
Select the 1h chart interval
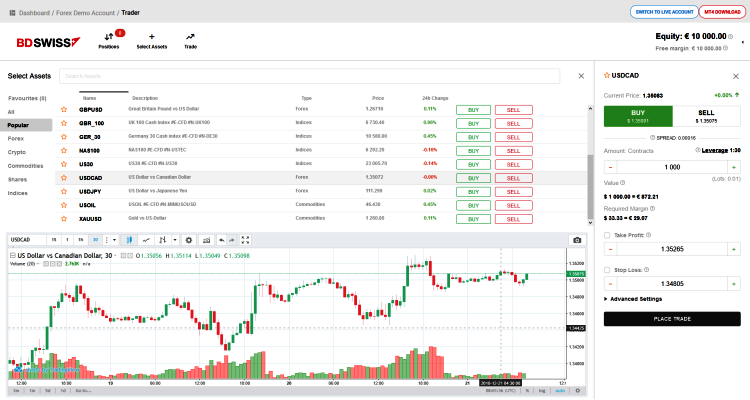click(x=81, y=240)
